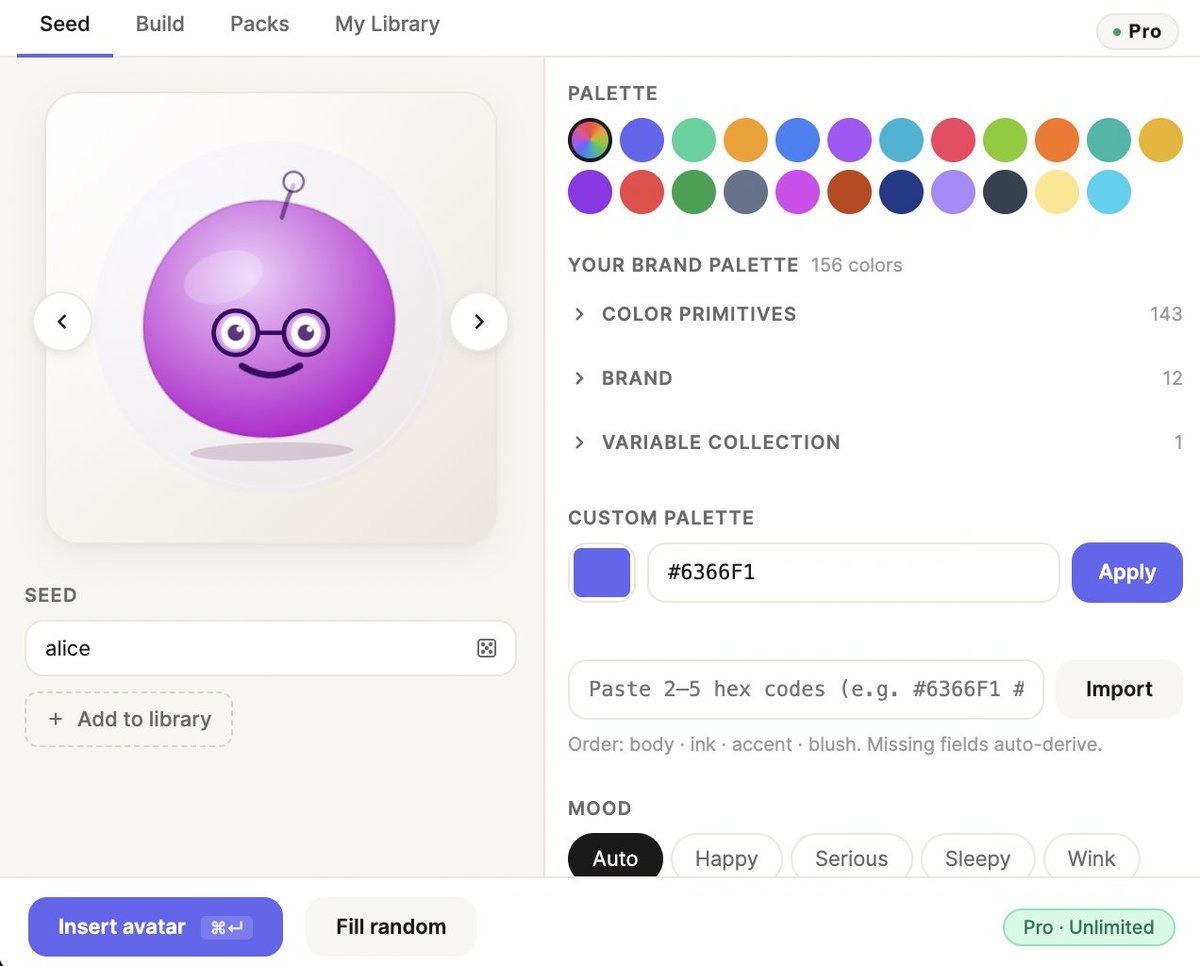Add the avatar to library
The height and width of the screenshot is (966, 1200).
[129, 719]
